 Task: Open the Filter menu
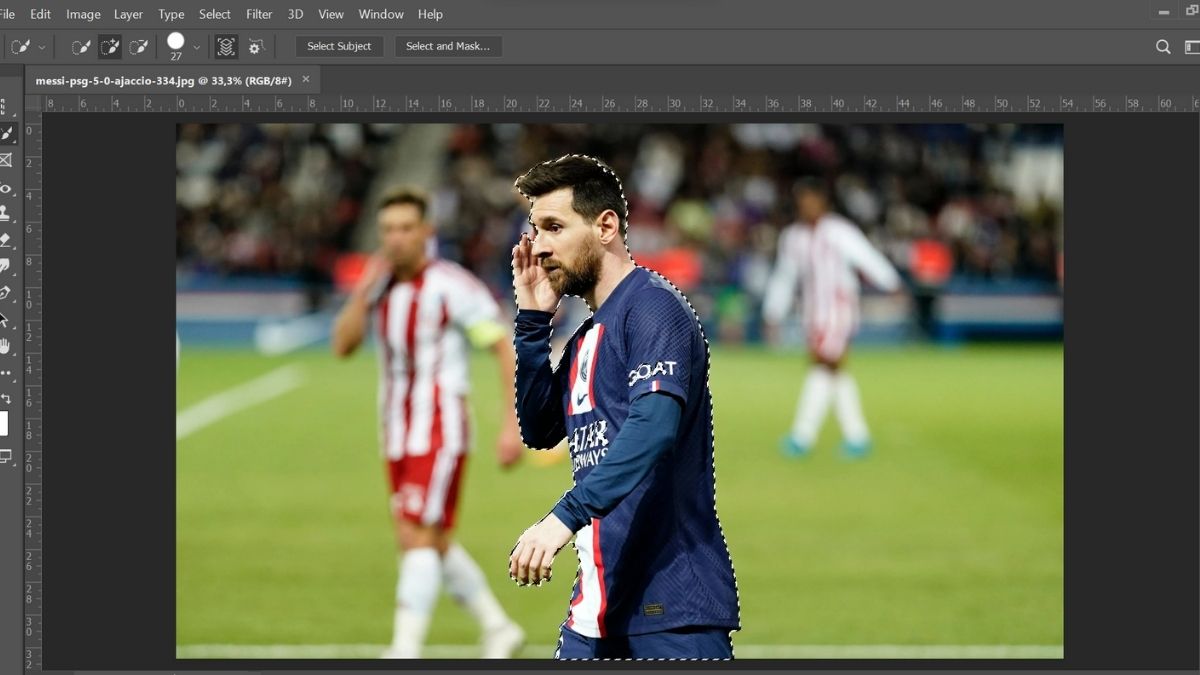259,14
